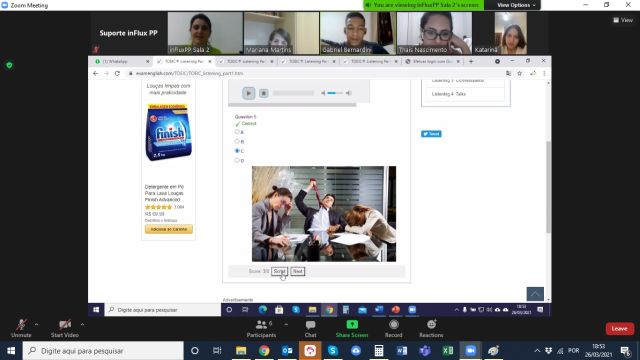Viewport: 640px width, 360px height.
Task: Select radio option A
Action: (x=237, y=132)
